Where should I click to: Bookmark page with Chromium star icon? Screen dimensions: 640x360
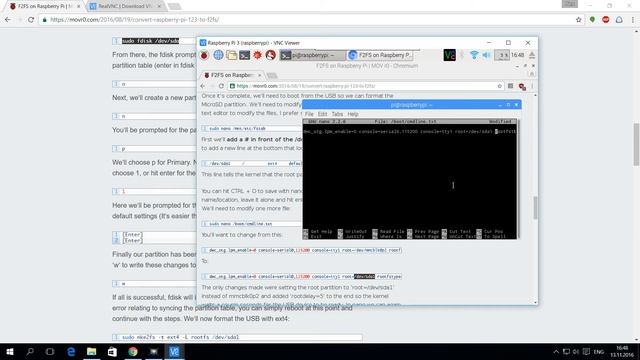499,86
